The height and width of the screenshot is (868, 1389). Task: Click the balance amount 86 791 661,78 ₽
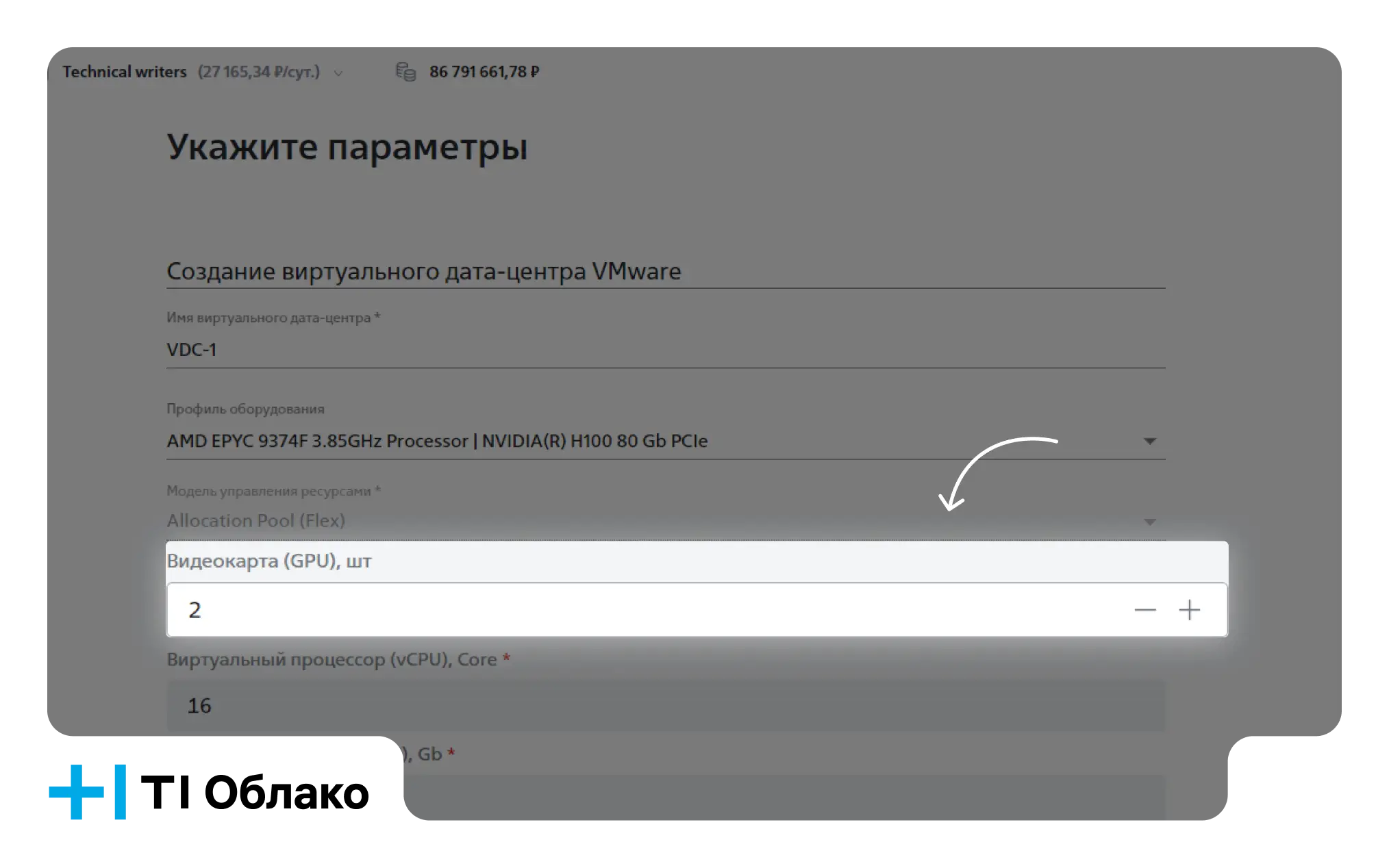click(x=484, y=72)
